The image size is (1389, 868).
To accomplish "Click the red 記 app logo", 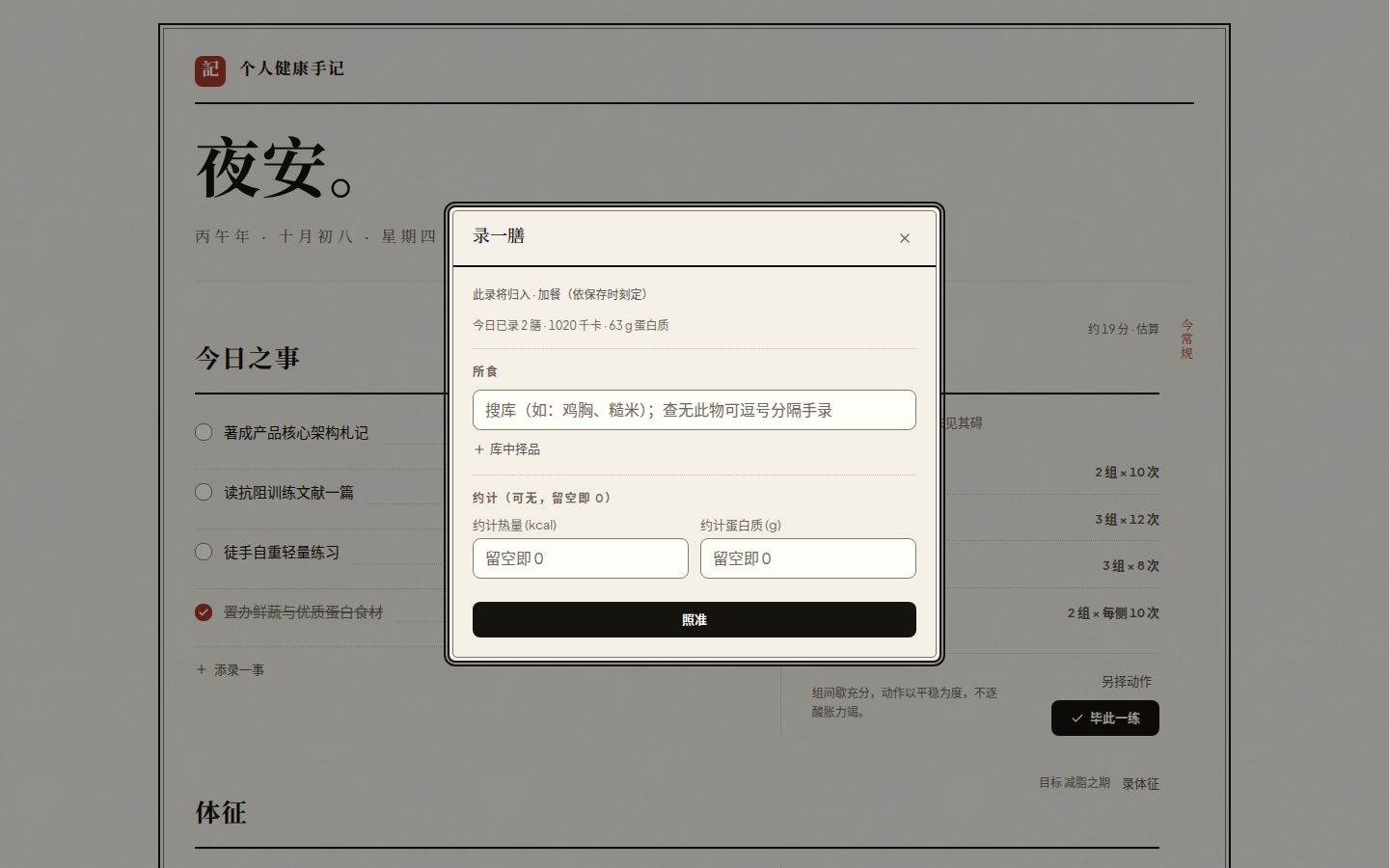I will [210, 70].
